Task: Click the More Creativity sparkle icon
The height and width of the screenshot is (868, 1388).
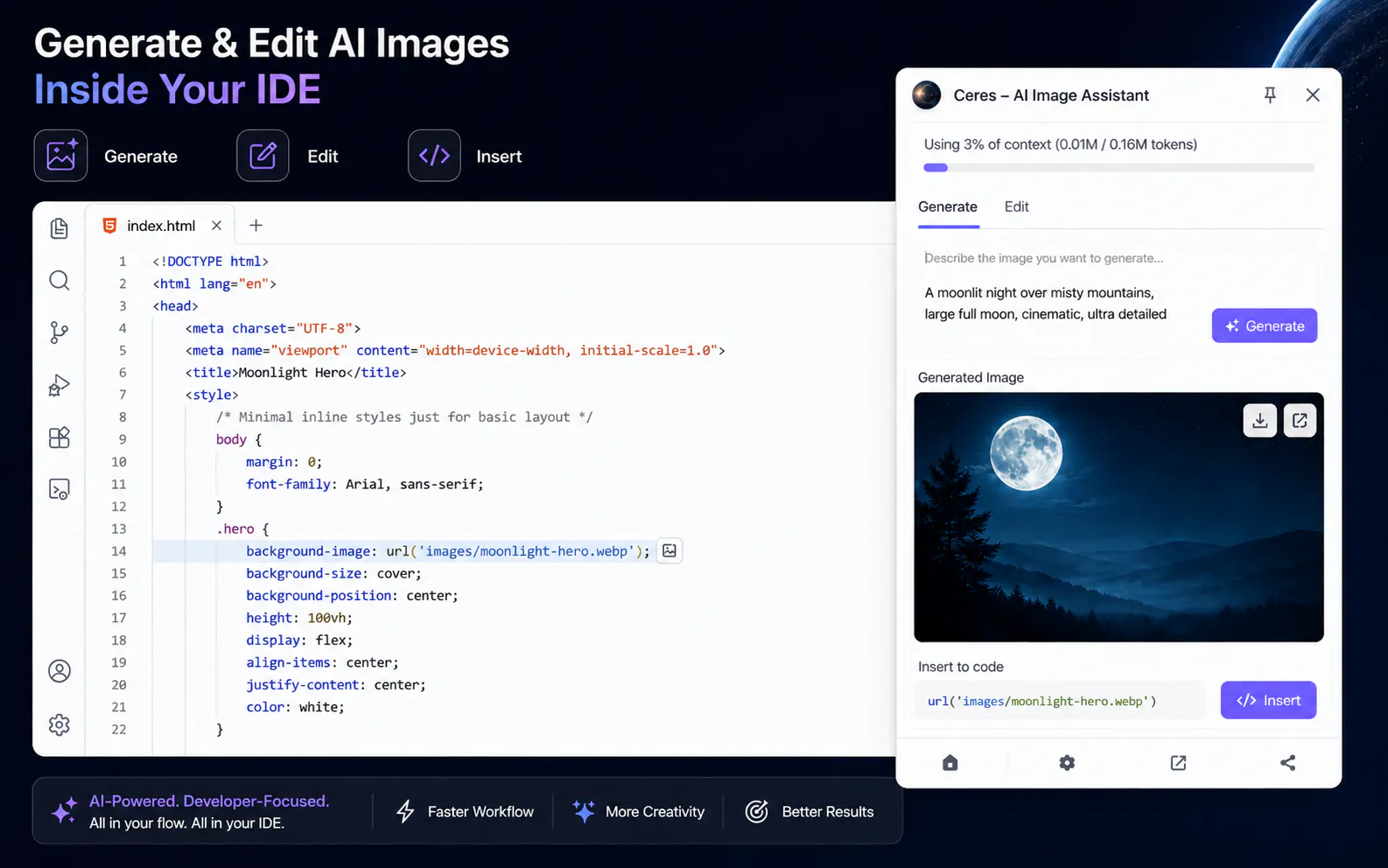Action: point(584,811)
